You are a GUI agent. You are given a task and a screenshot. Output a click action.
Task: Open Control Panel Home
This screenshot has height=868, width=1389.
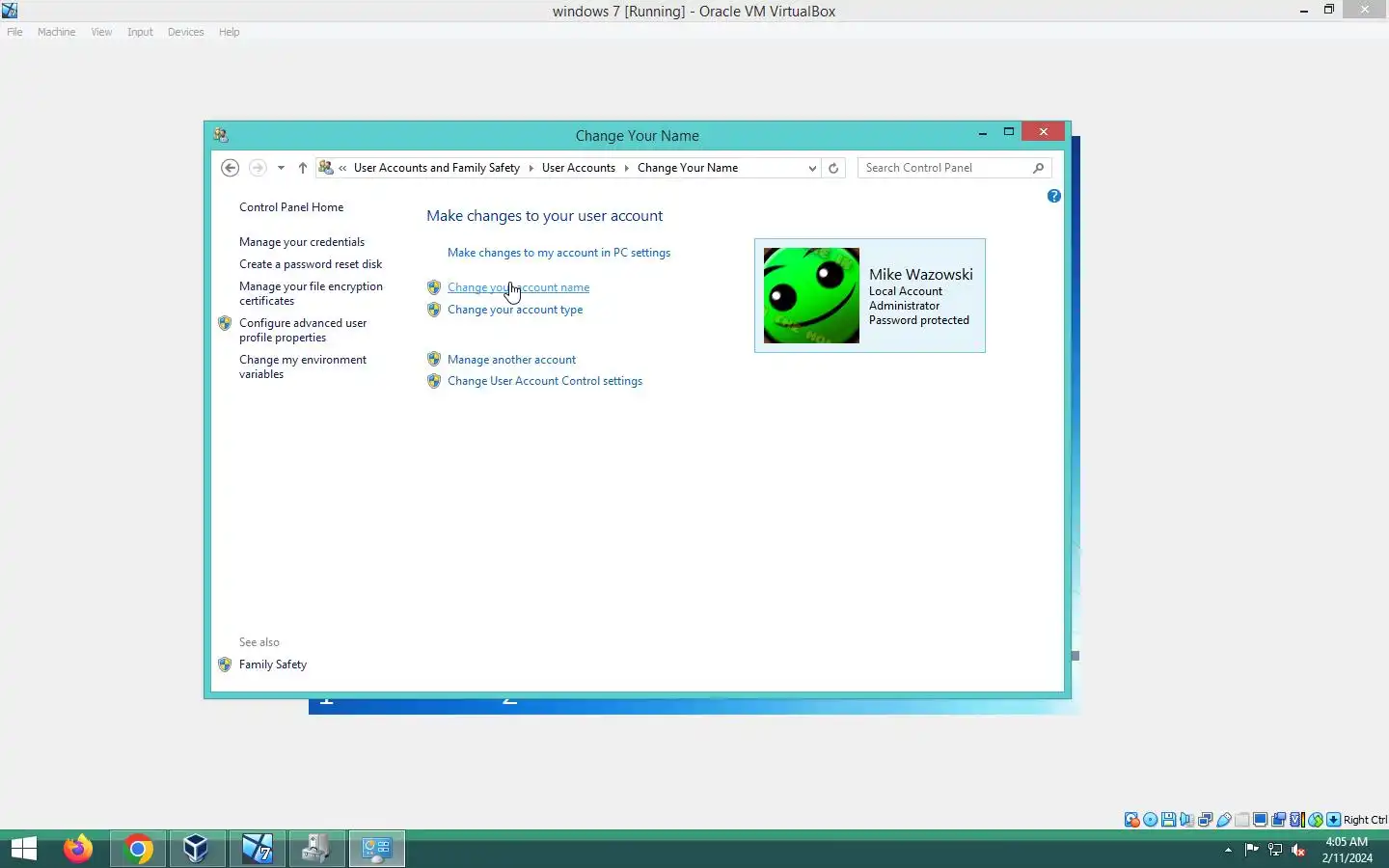(291, 207)
